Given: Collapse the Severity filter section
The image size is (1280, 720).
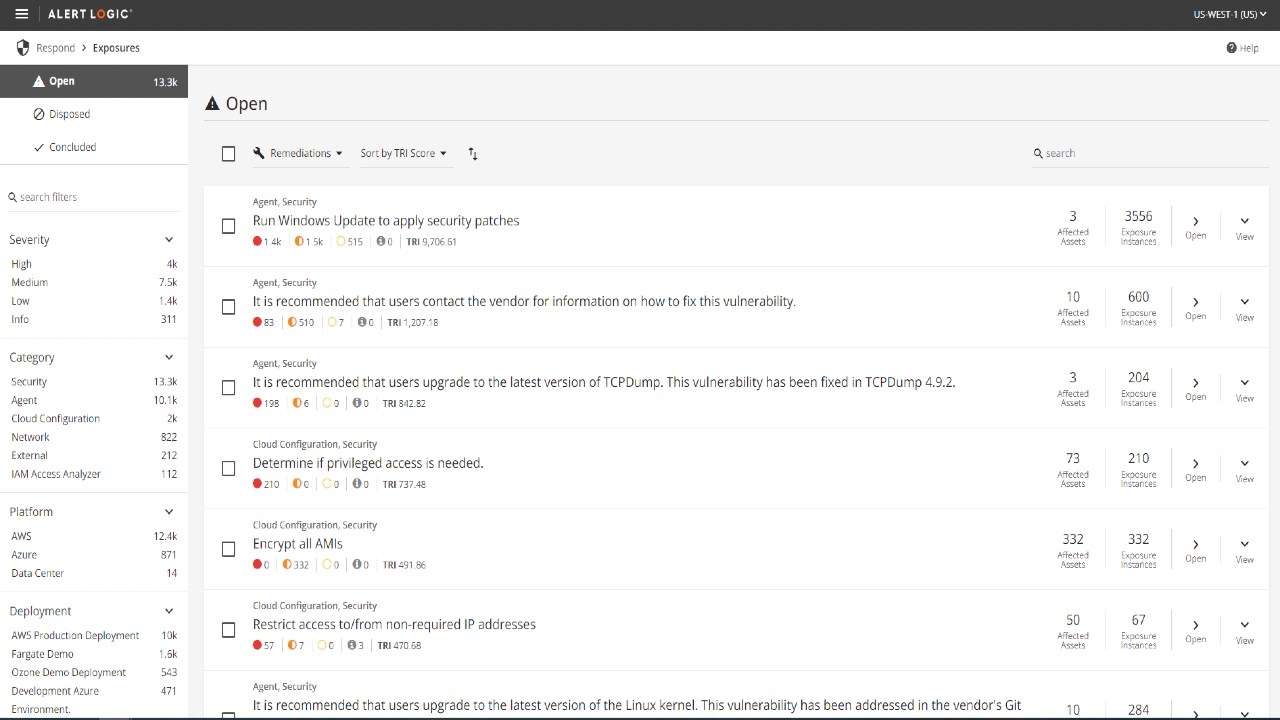Looking at the screenshot, I should pos(169,240).
